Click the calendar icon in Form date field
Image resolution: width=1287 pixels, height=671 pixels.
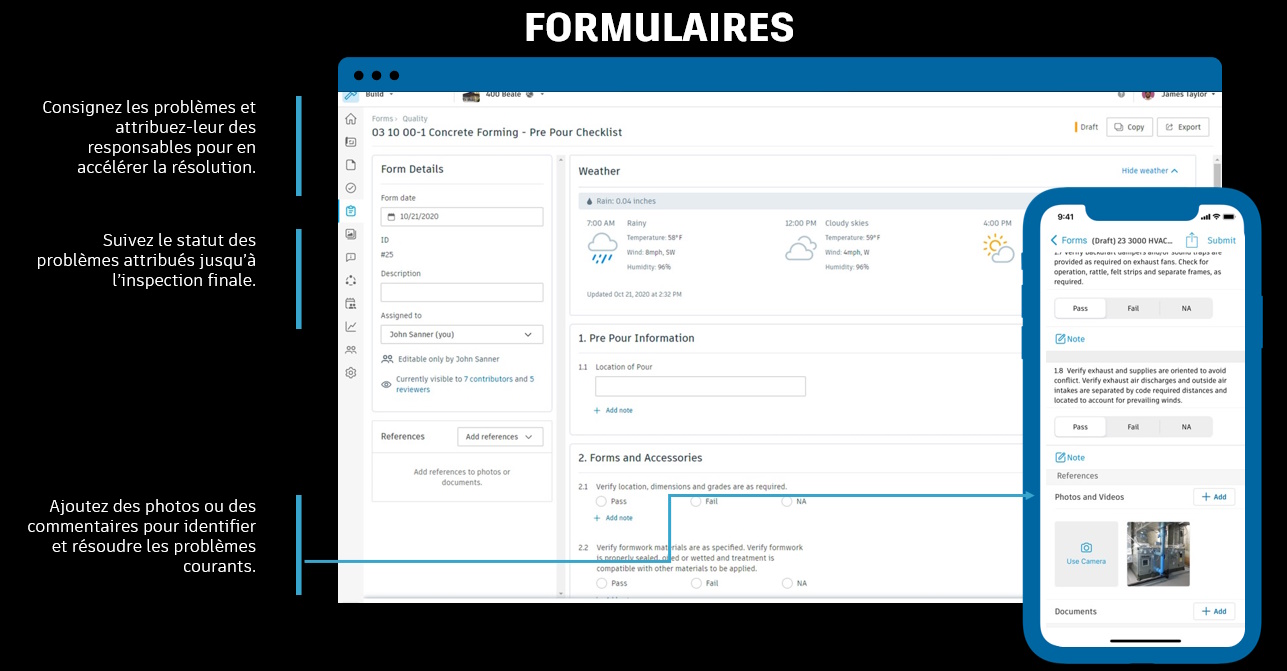click(391, 216)
